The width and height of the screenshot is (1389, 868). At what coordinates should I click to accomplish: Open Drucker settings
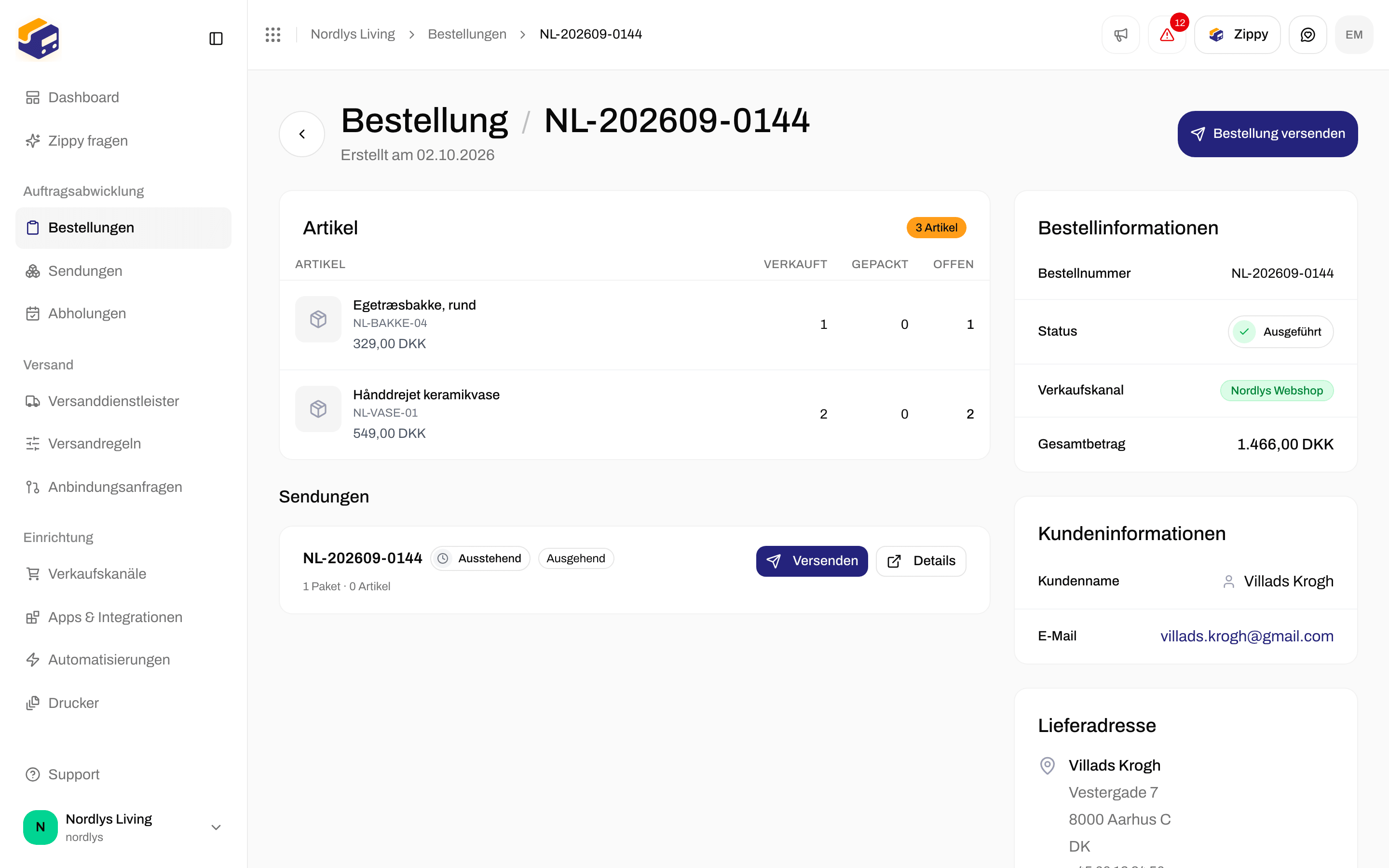(x=123, y=703)
